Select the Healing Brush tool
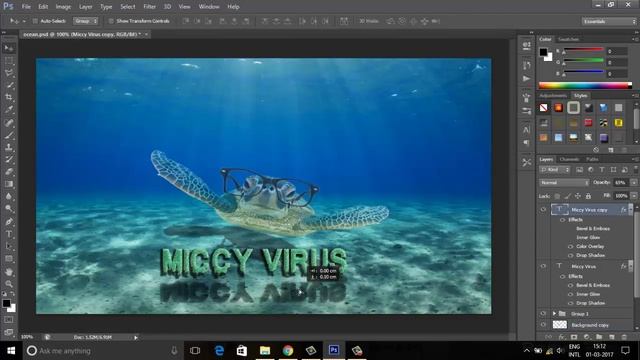 click(x=9, y=122)
